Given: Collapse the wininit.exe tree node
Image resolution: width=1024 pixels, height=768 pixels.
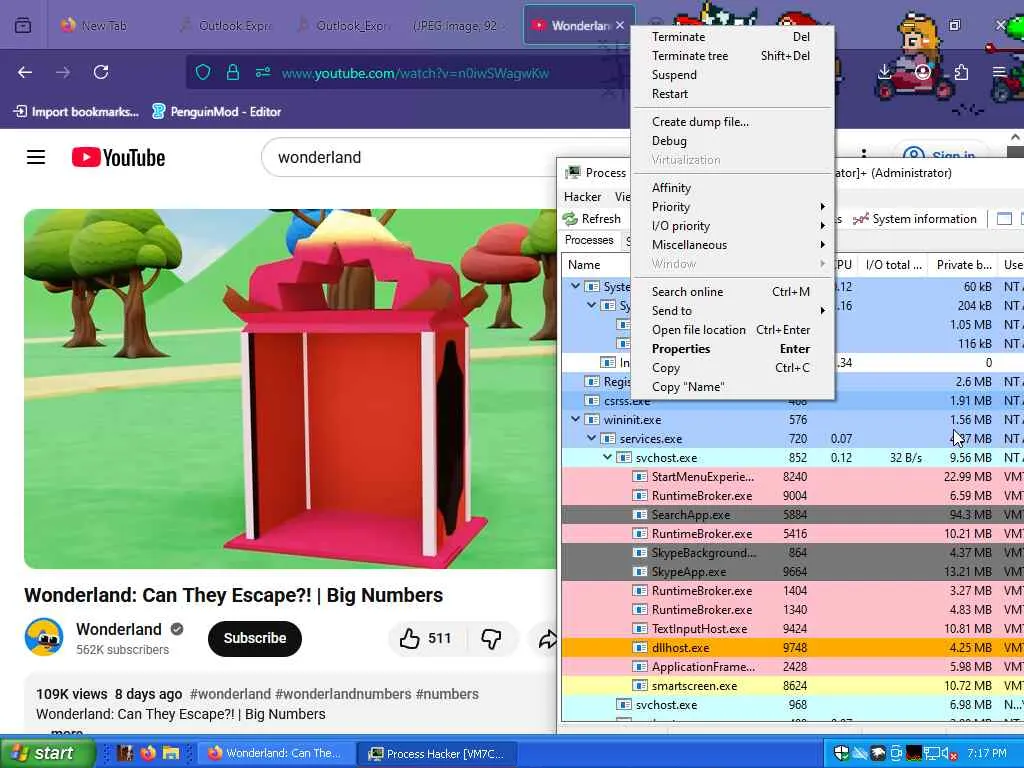Looking at the screenshot, I should pos(575,419).
